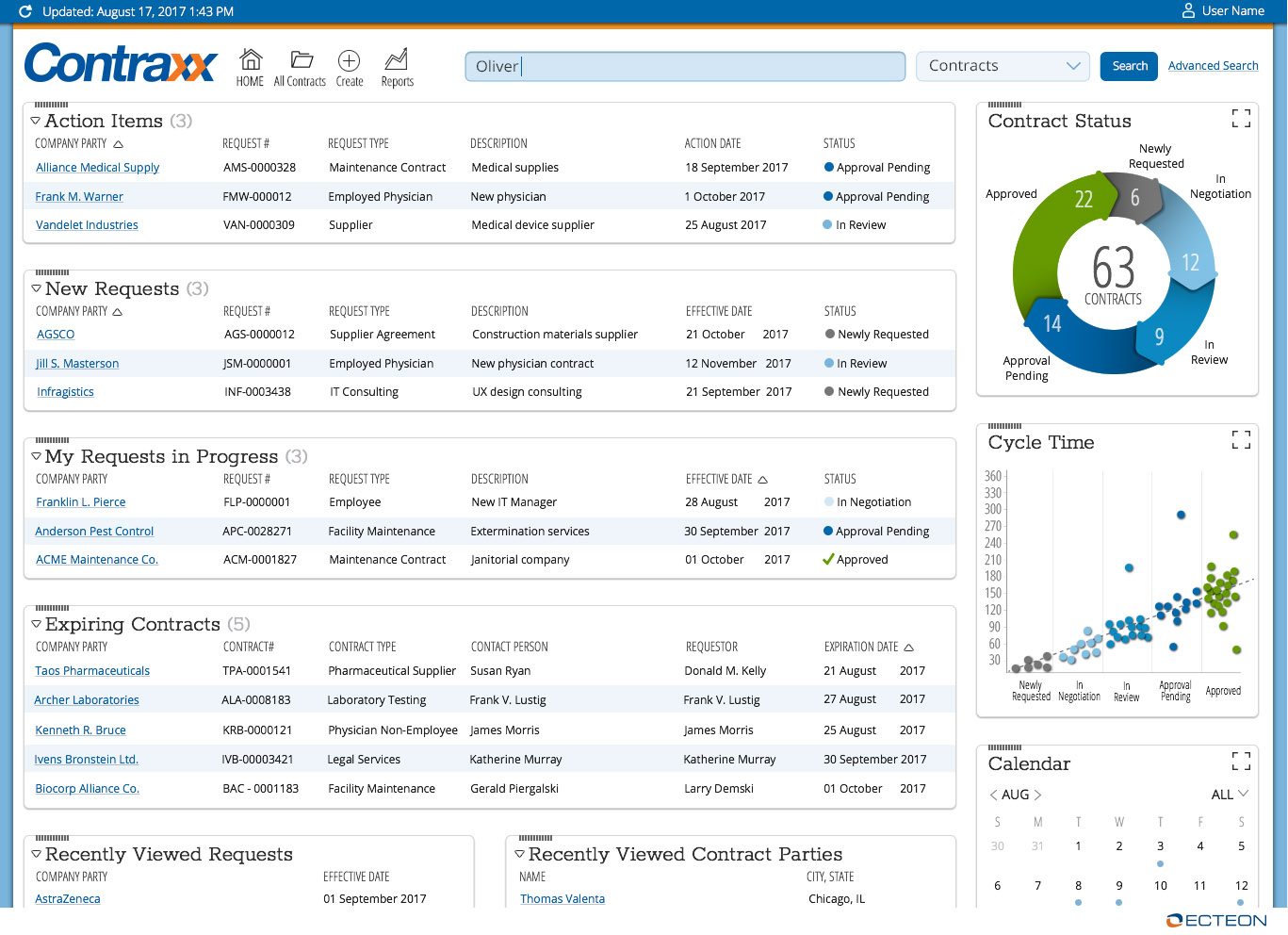Open Vandelet Industries link
Screen dimensions: 1288x935
87,225
